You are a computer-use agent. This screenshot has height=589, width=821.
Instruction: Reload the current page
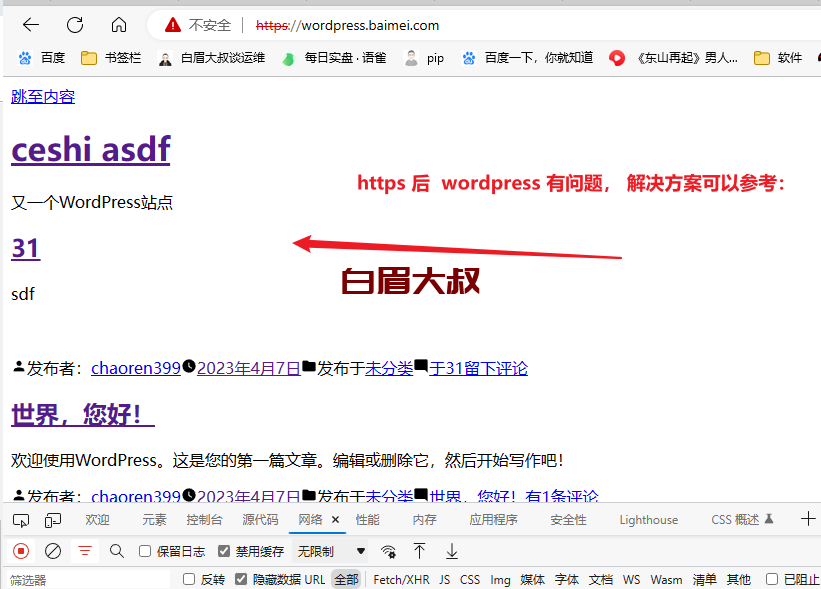75,25
